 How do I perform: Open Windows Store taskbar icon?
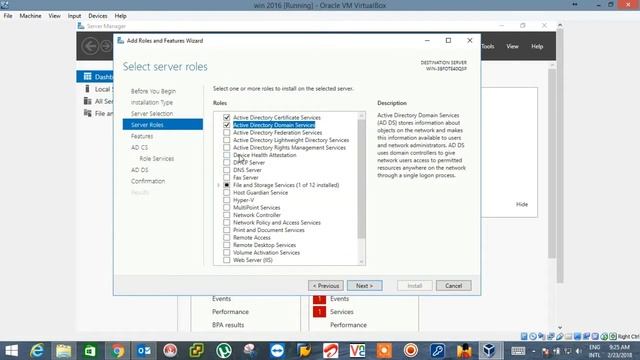(x=90, y=351)
